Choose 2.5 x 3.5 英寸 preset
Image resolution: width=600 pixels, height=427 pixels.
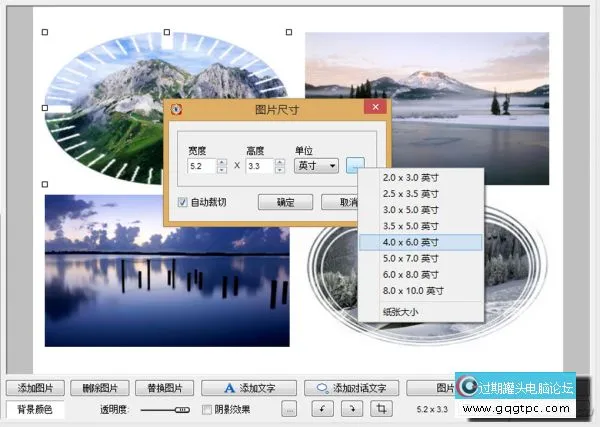tap(421, 194)
